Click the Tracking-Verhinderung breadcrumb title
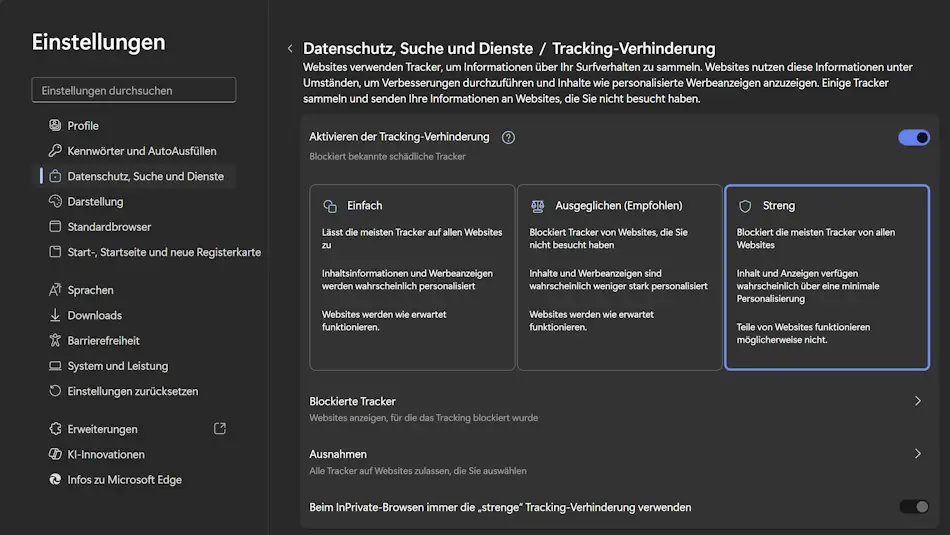The height and width of the screenshot is (535, 950). pos(633,48)
